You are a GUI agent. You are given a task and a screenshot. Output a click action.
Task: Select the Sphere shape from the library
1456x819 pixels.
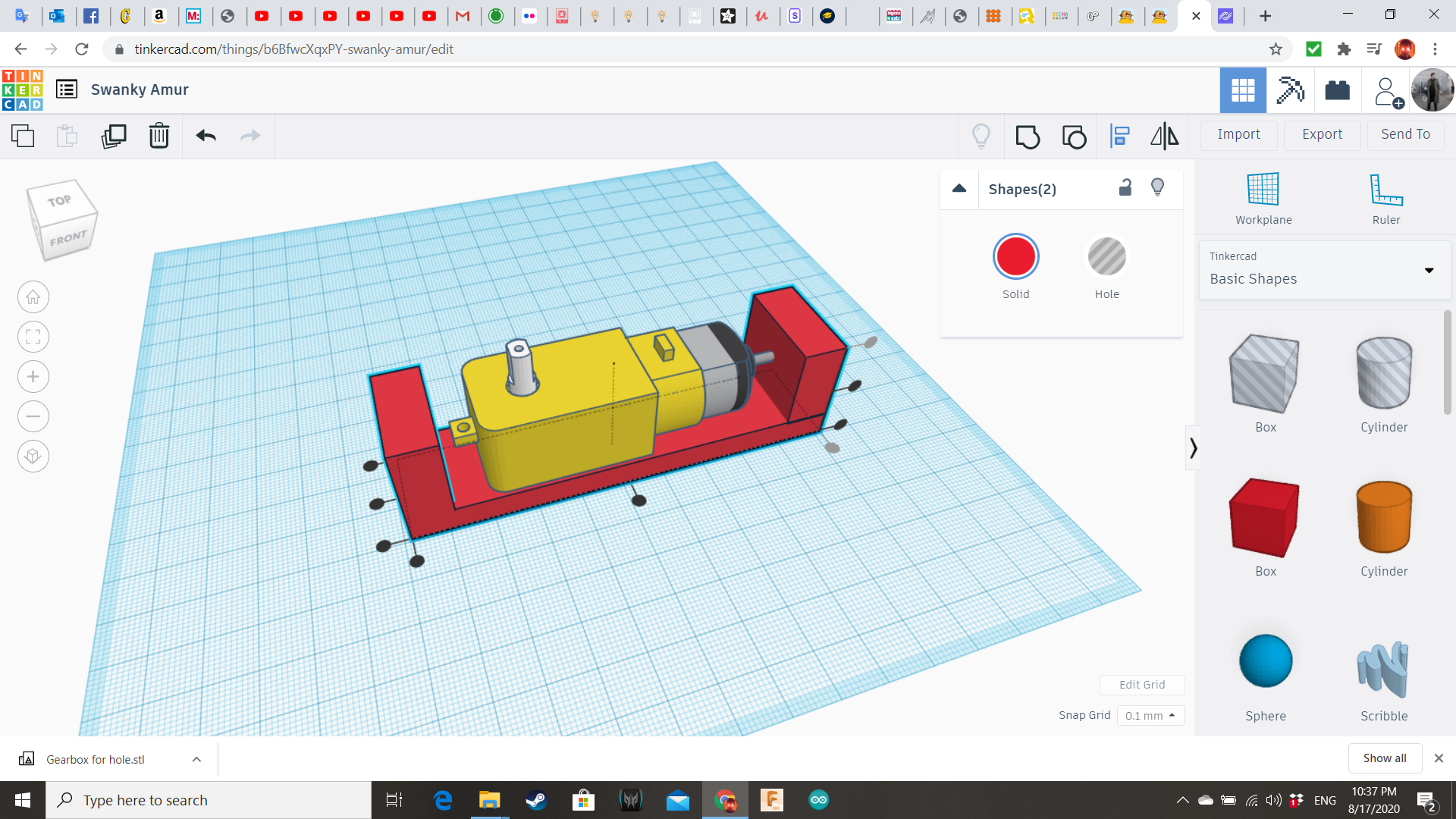pyautogui.click(x=1264, y=661)
